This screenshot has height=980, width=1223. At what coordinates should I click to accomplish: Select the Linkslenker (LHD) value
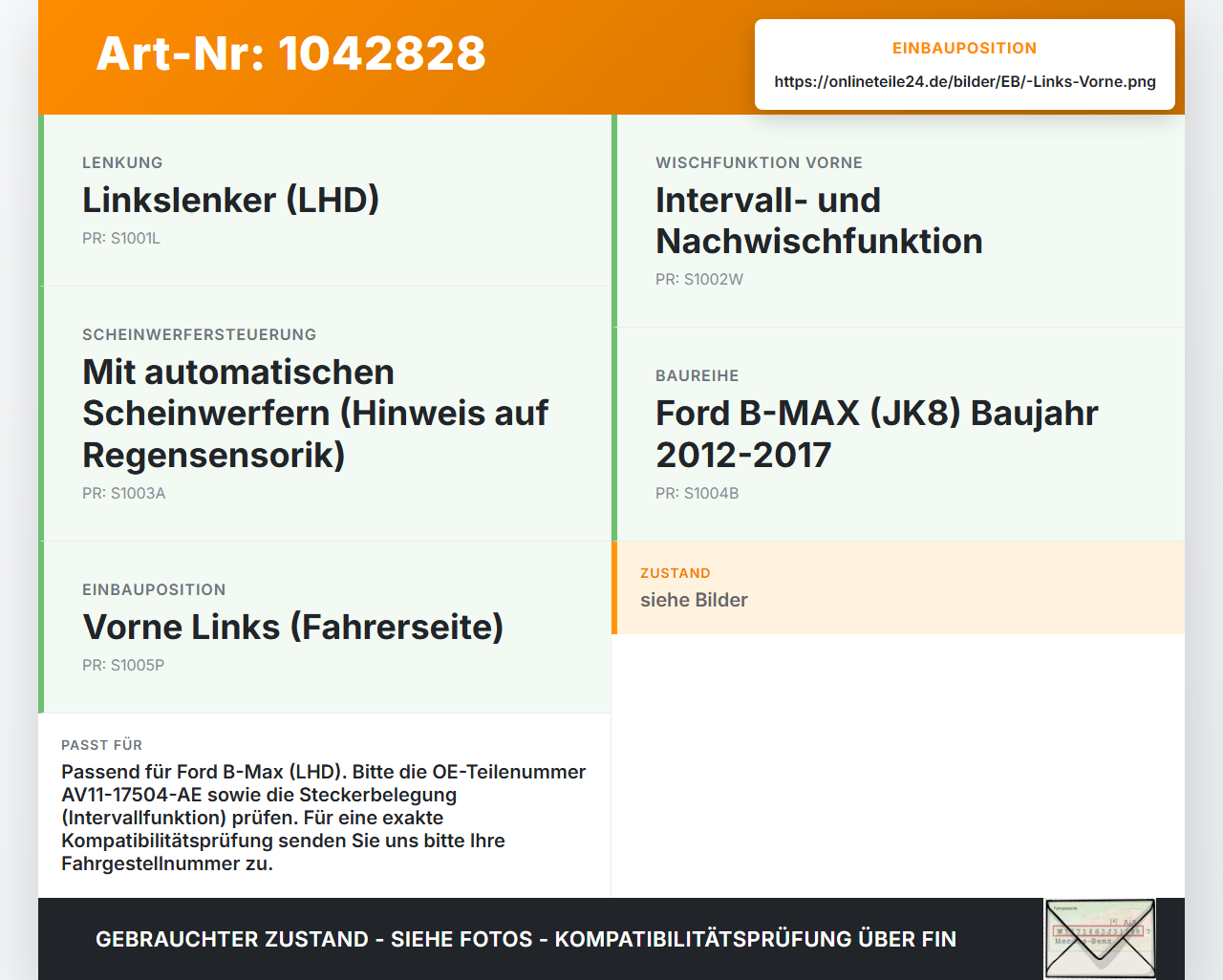pyautogui.click(x=230, y=200)
